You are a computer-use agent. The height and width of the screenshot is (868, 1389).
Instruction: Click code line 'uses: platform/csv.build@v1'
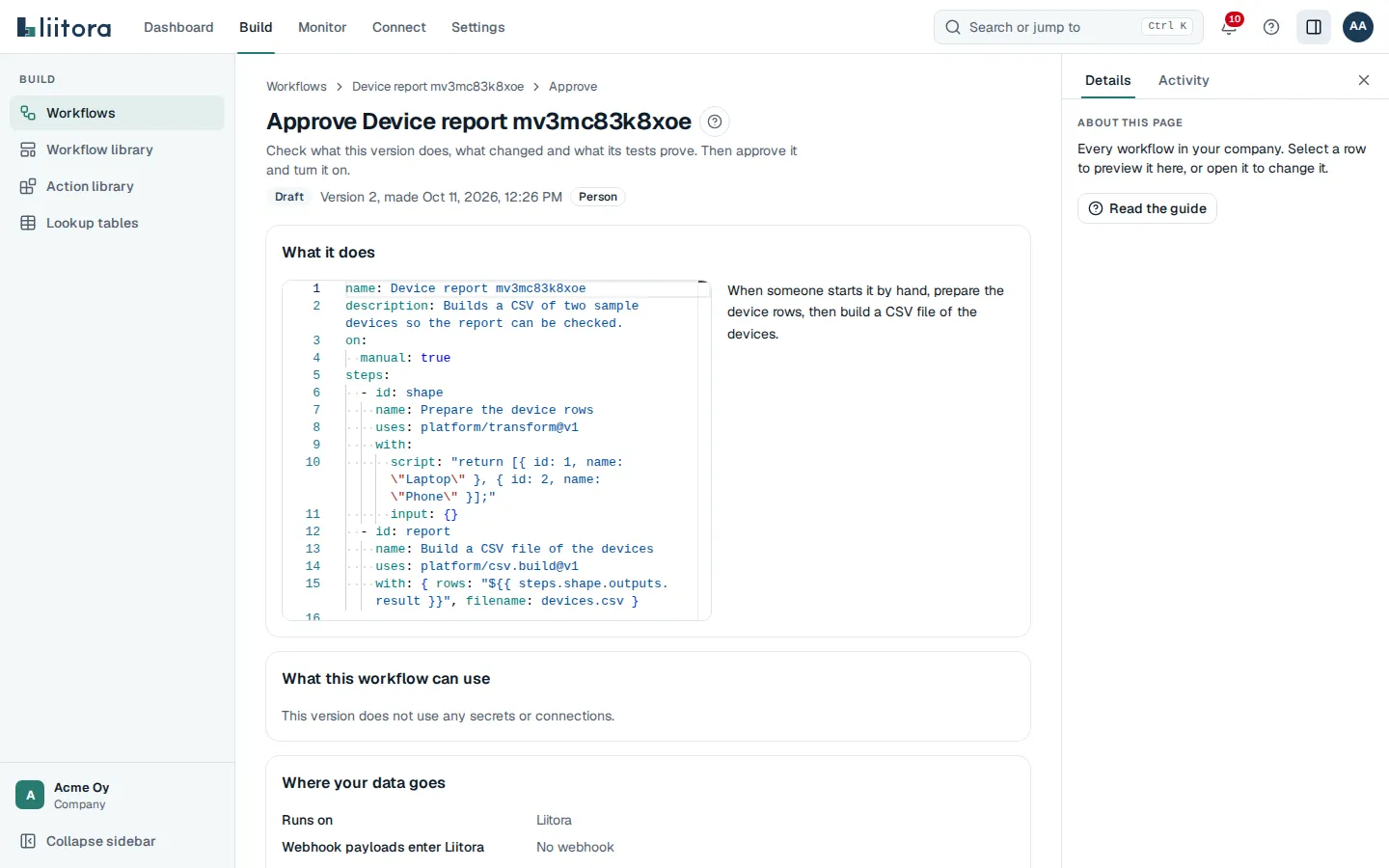tap(477, 566)
